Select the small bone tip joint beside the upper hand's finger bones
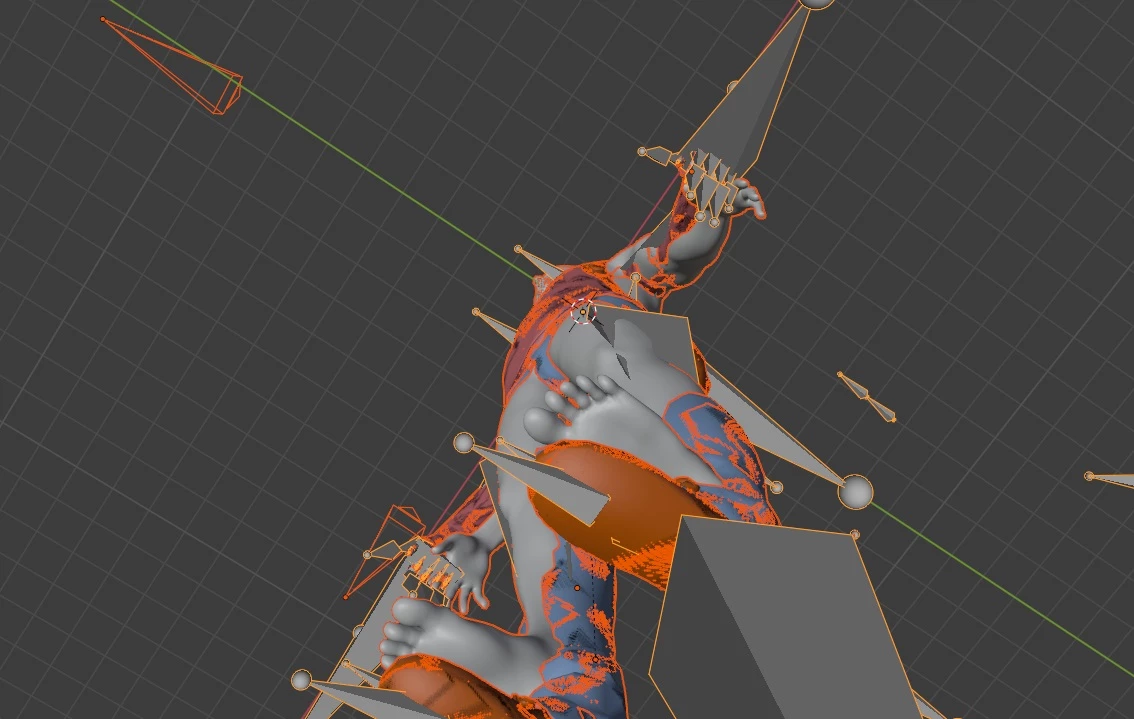Screen dimensions: 1134x719 pyautogui.click(x=642, y=152)
